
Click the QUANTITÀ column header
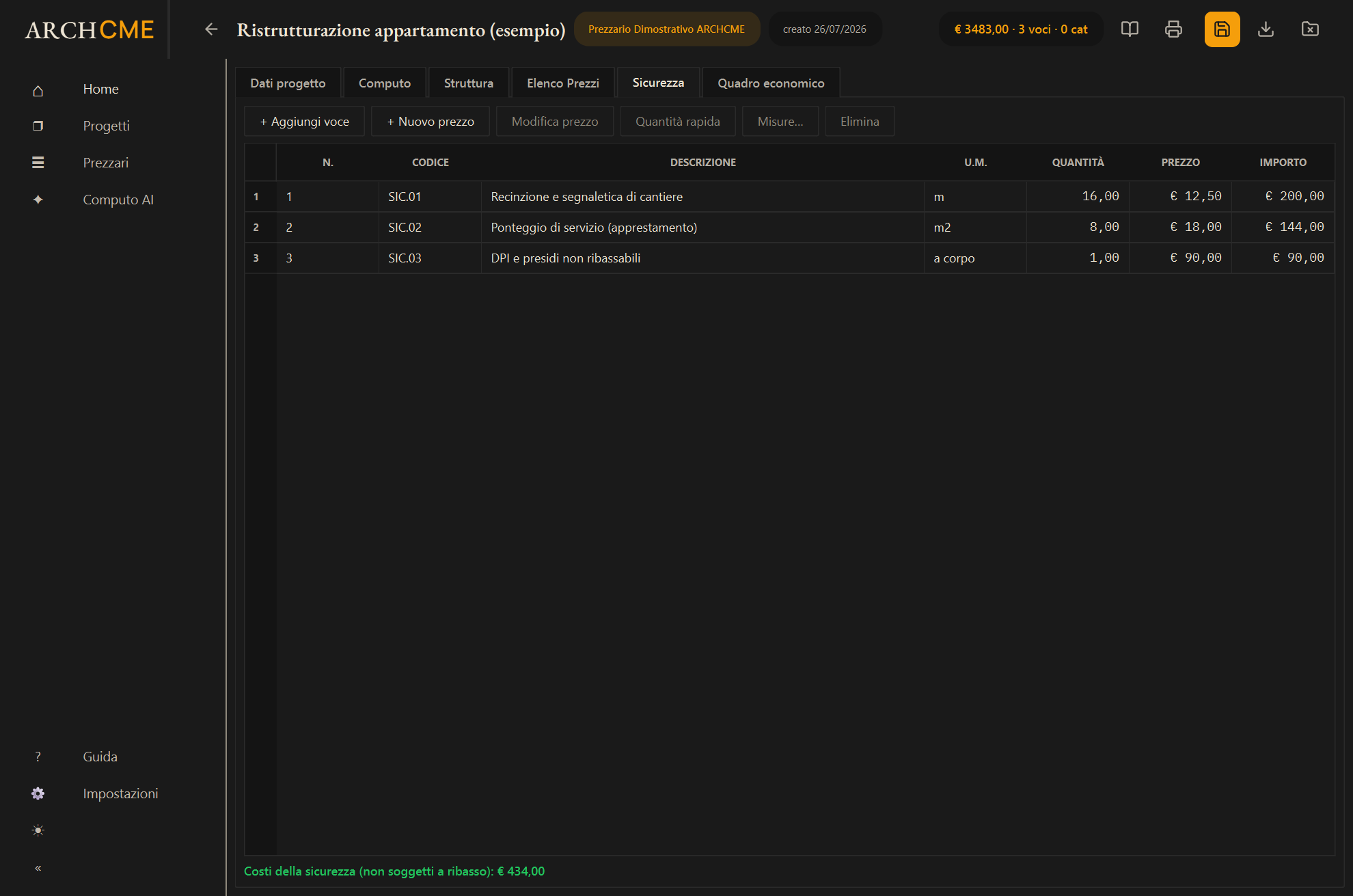(x=1078, y=163)
